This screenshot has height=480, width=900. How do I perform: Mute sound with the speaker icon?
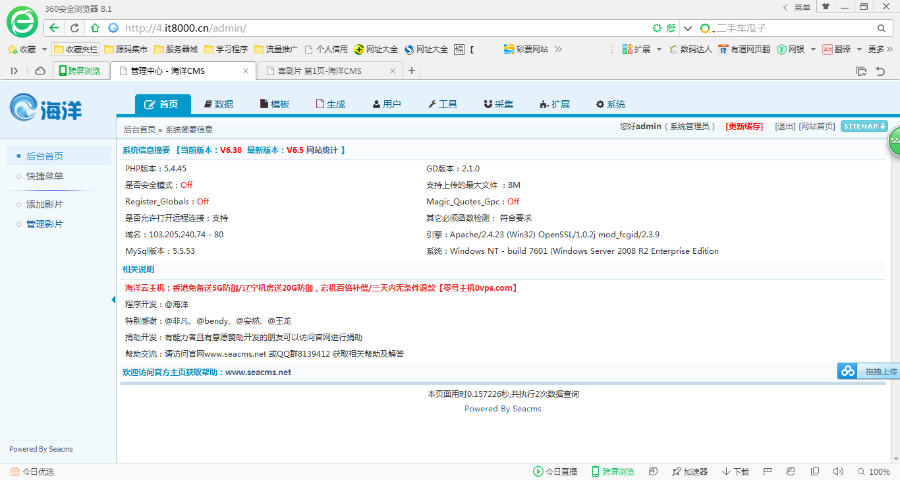pos(838,471)
